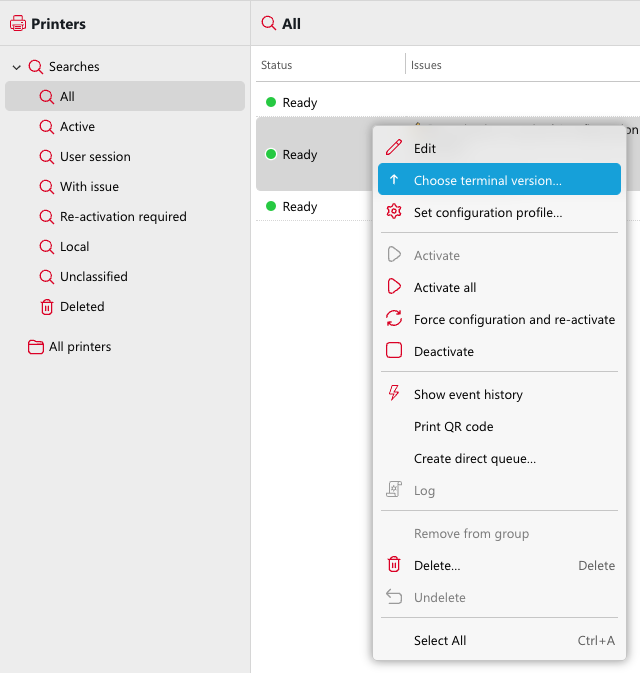Click the Deactivate square icon
This screenshot has height=673, width=640.
click(394, 351)
